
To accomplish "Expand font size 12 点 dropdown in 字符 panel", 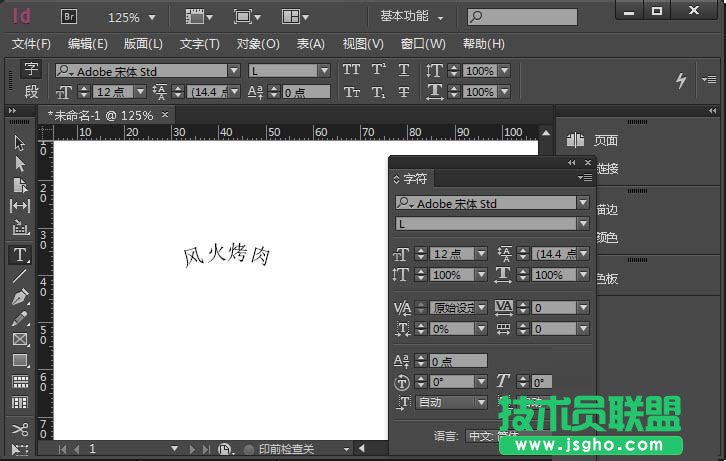I will pos(482,254).
